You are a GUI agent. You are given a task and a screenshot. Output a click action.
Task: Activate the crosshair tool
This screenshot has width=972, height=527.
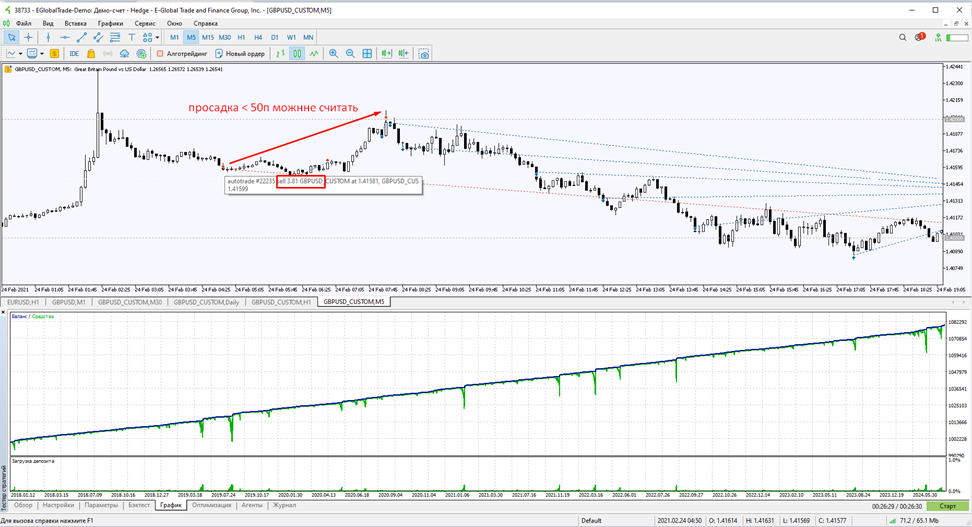pos(29,37)
